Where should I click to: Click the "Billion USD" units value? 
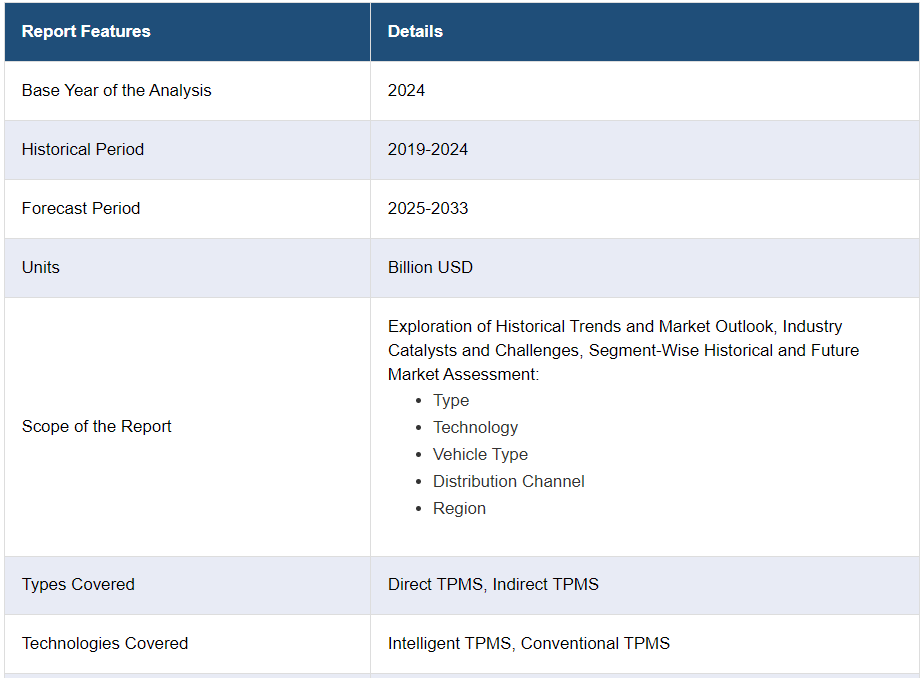pos(430,267)
